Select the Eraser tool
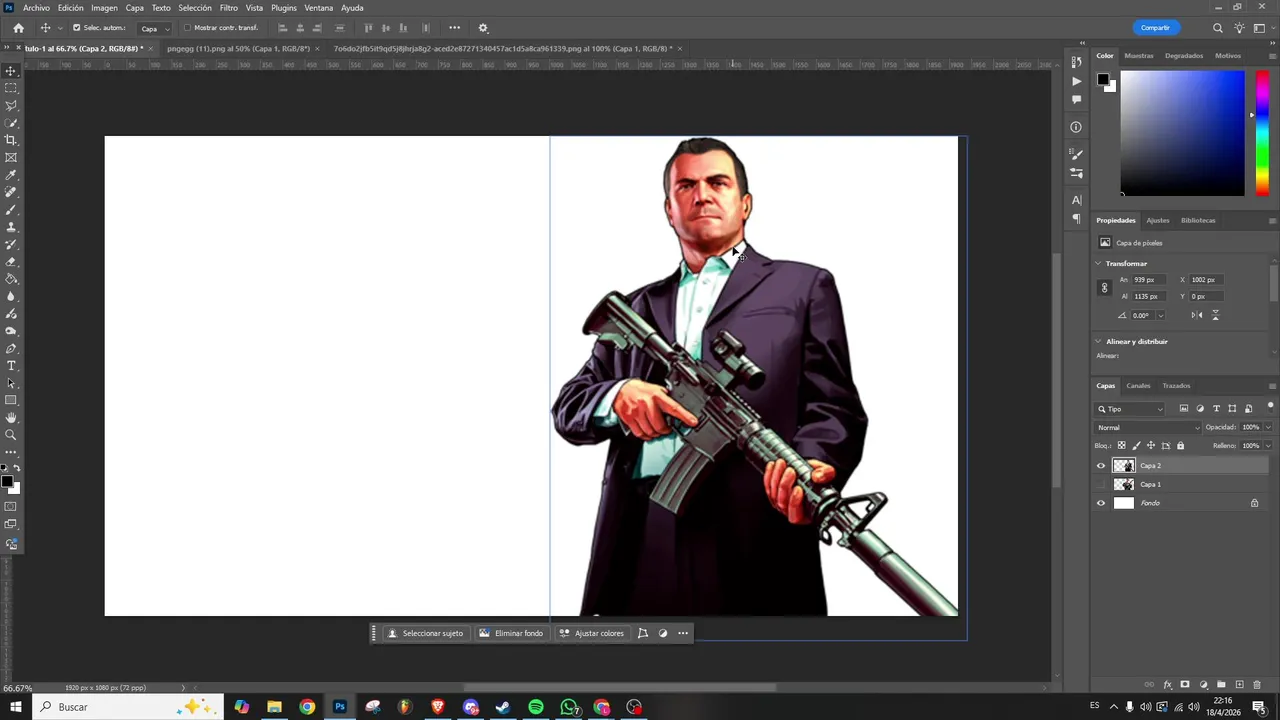 [11, 262]
